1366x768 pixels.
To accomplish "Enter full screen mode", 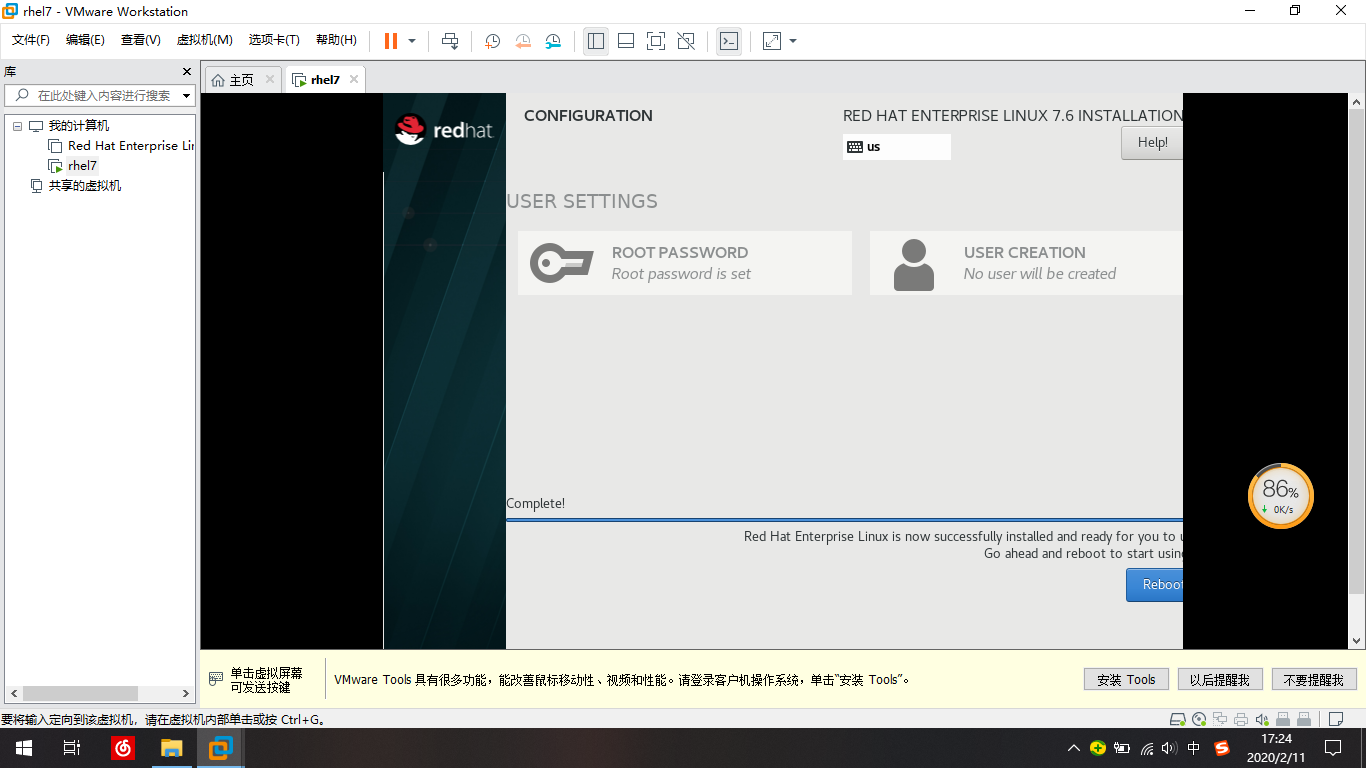I will pos(656,41).
